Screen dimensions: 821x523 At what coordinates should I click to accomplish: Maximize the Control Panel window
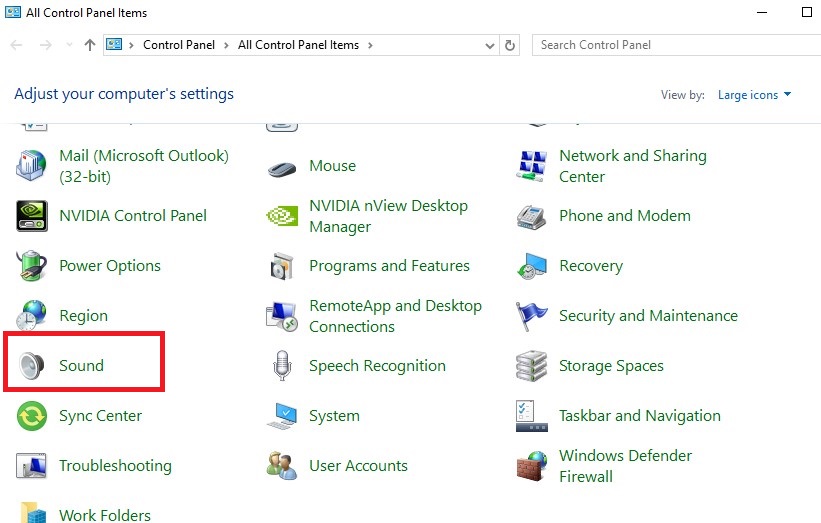(x=807, y=12)
